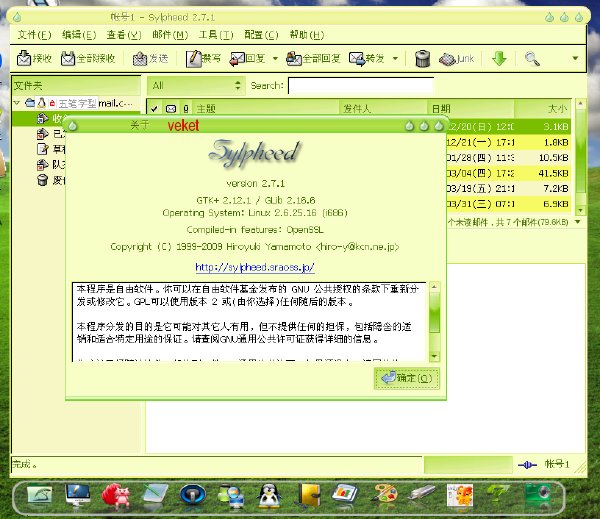600x519 pixels.
Task: Select the message sized 7.2KB
Action: 509,189
